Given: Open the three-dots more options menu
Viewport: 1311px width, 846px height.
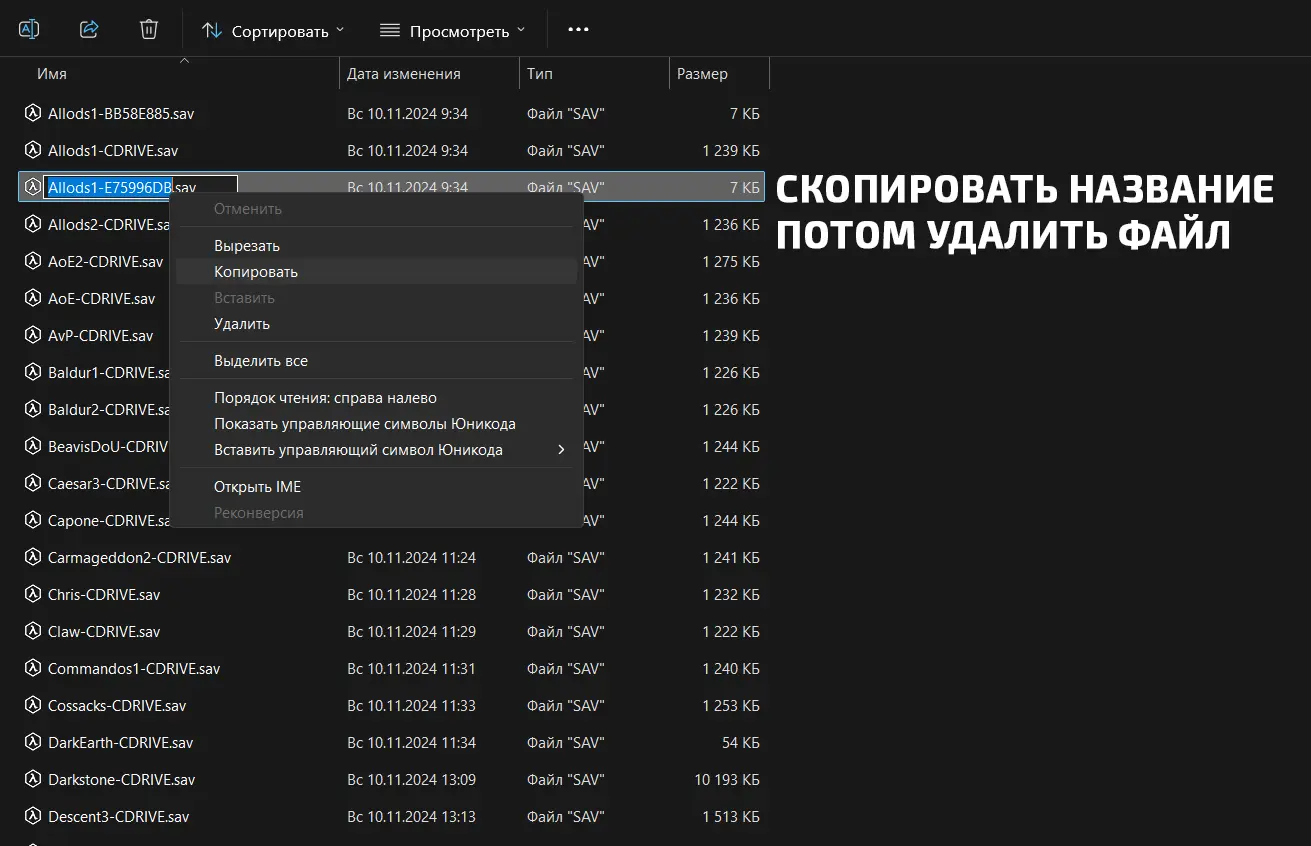Looking at the screenshot, I should pos(578,30).
